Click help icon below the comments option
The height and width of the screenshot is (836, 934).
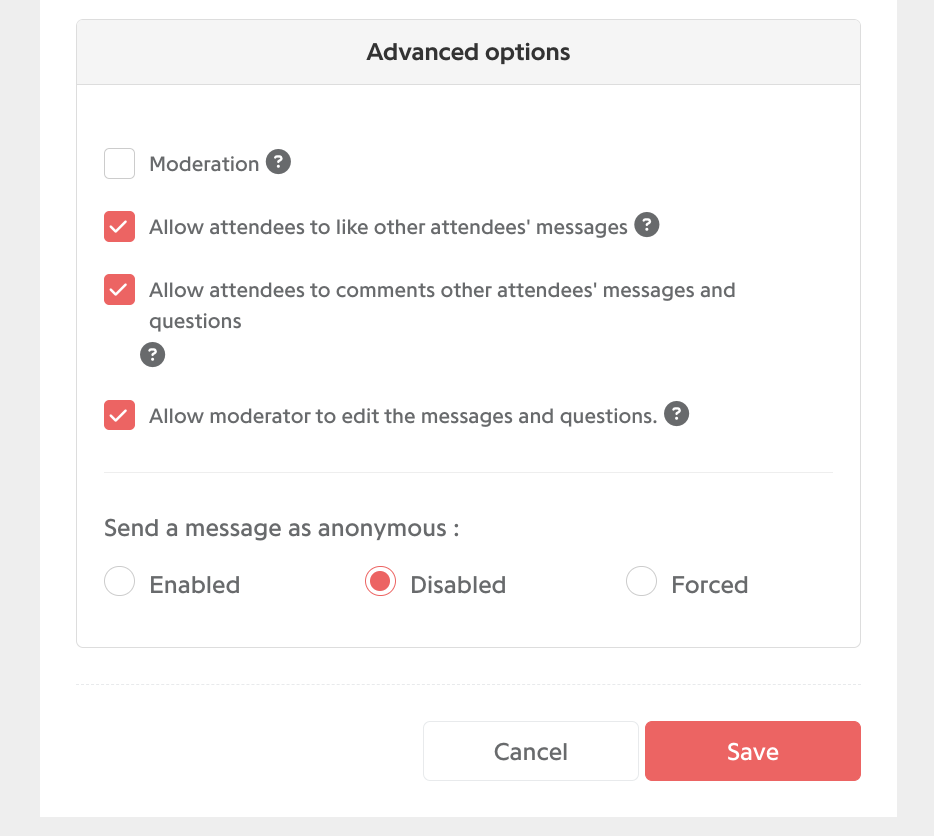152,355
